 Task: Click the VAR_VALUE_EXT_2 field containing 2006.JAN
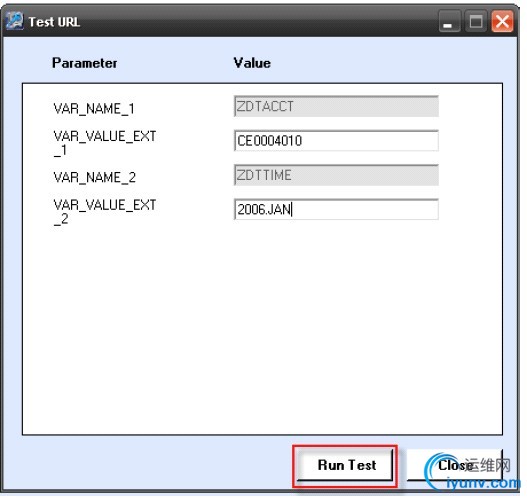[x=336, y=209]
